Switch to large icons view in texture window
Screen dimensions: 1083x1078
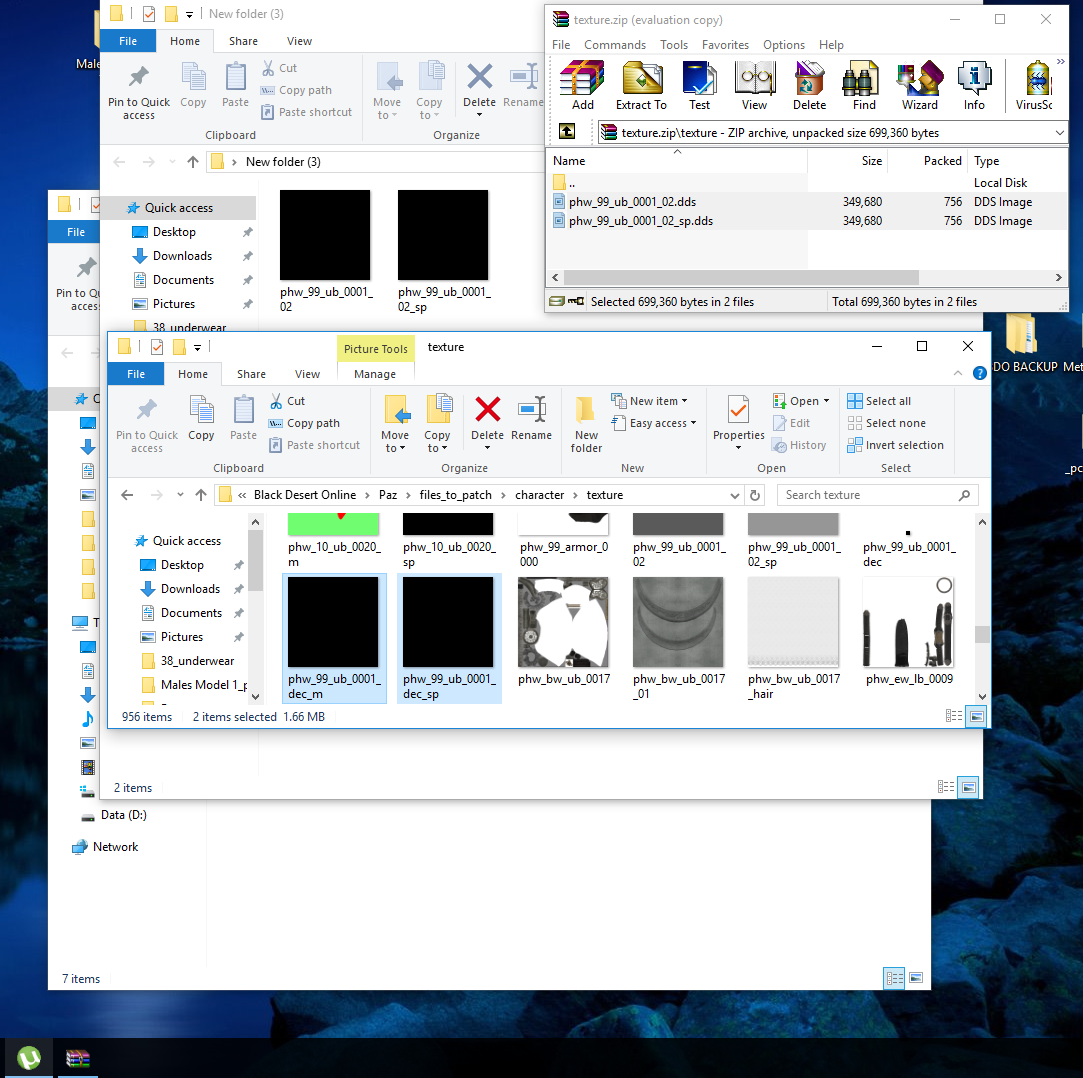point(977,716)
